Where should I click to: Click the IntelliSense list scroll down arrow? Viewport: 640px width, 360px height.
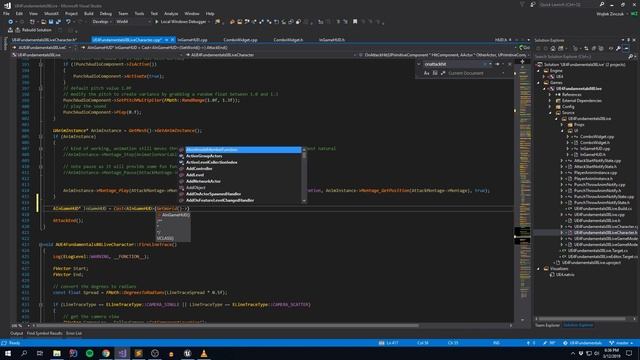coord(304,201)
